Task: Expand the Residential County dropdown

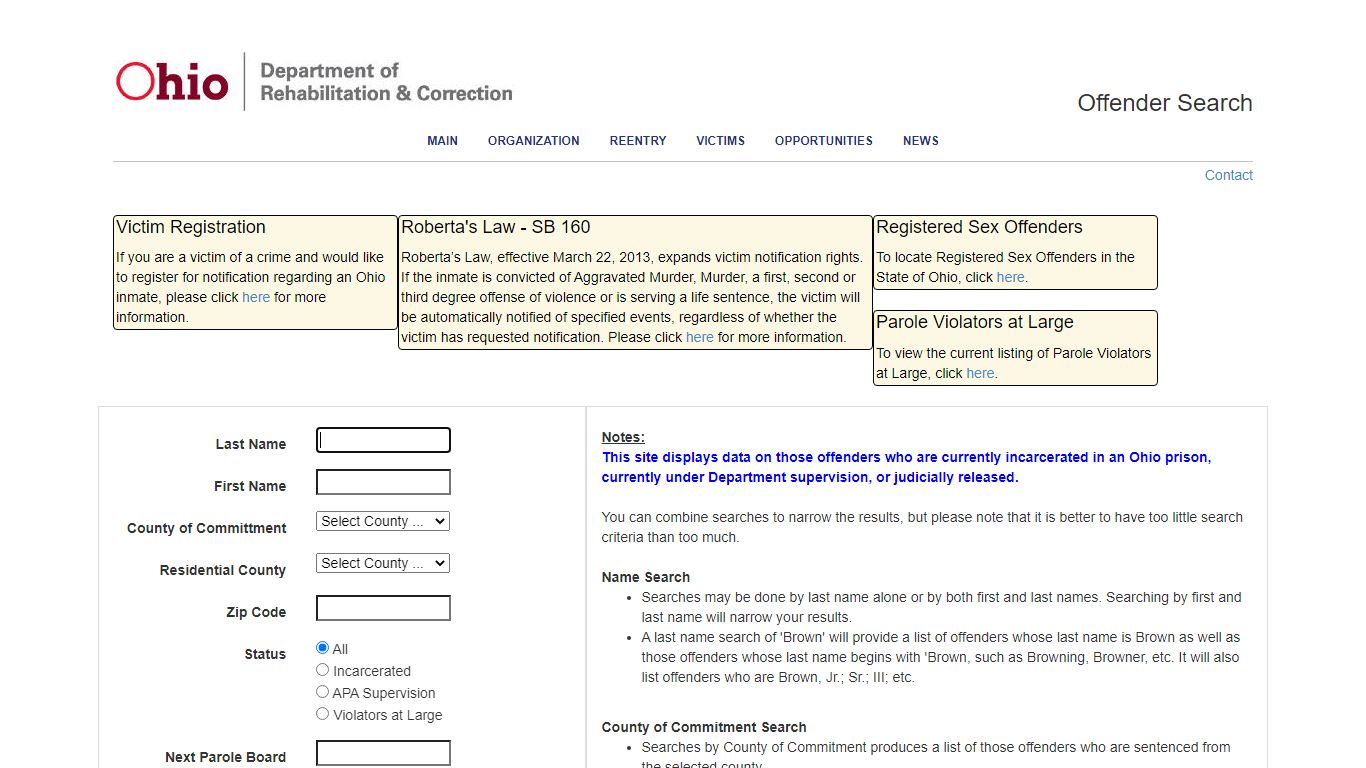Action: pos(383,563)
